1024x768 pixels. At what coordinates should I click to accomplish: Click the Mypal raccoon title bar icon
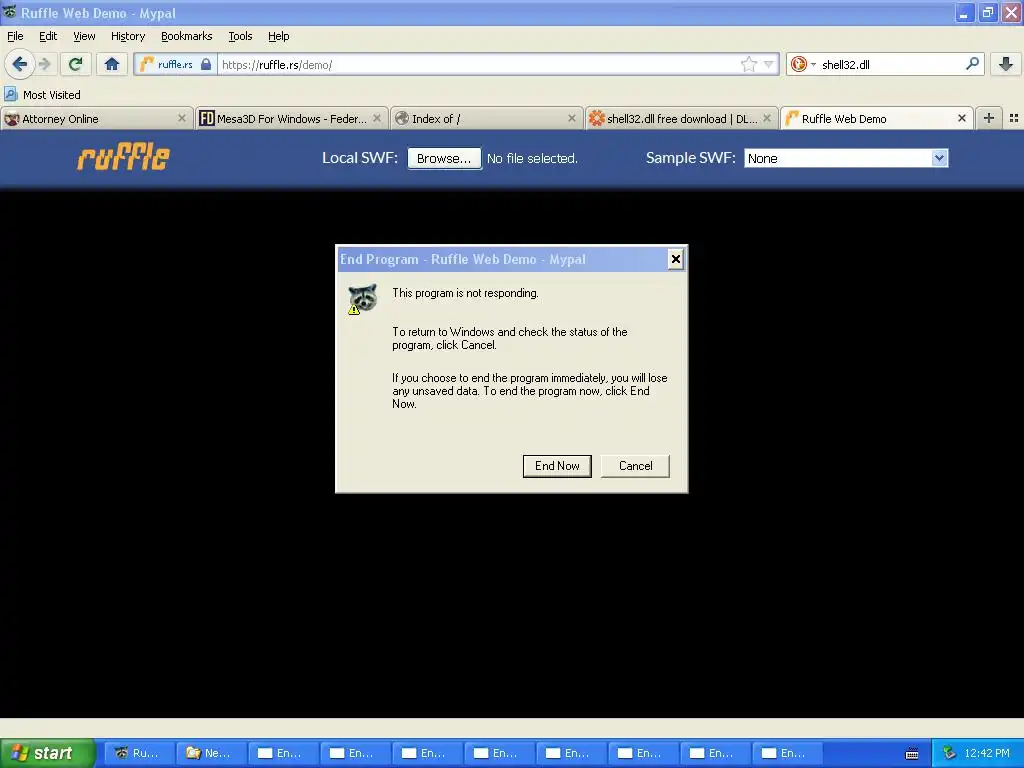9,12
